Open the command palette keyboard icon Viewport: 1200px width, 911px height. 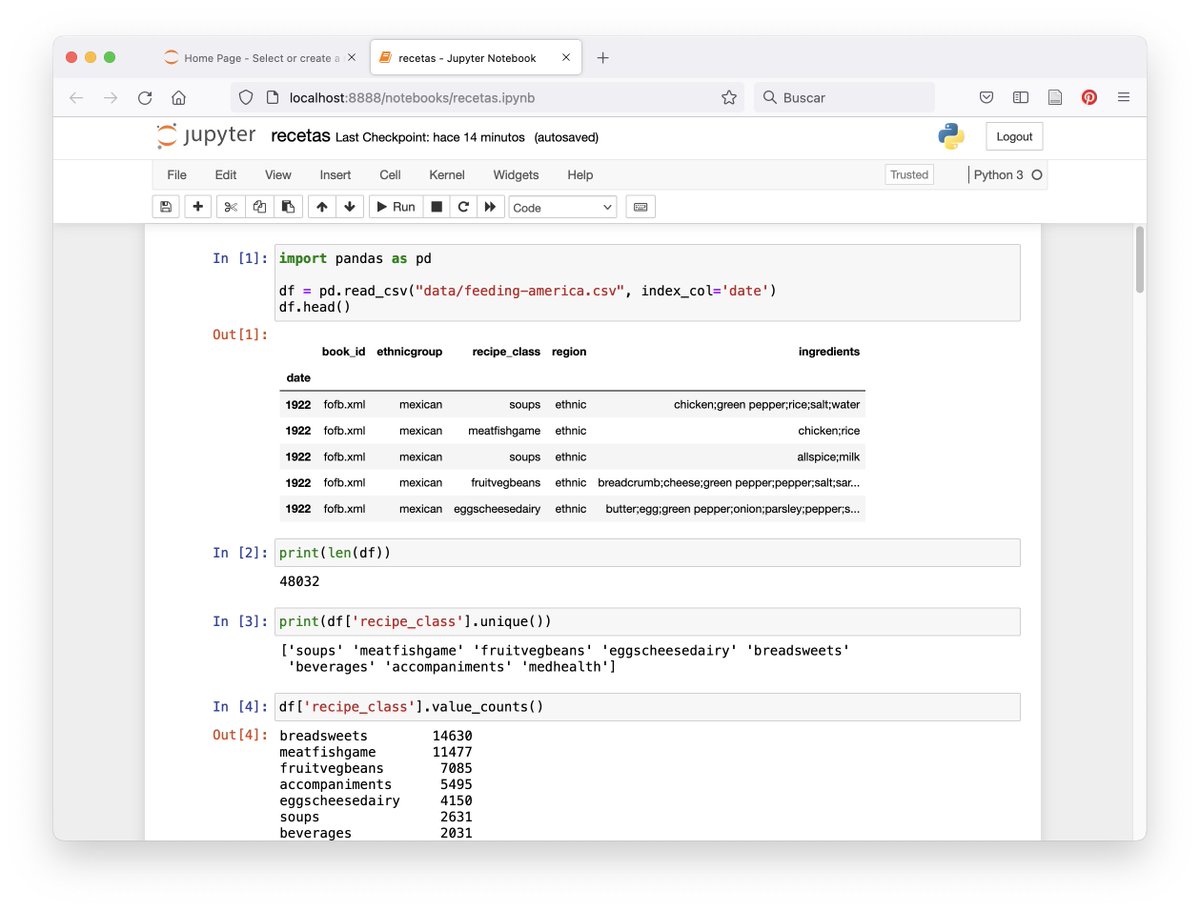point(641,207)
